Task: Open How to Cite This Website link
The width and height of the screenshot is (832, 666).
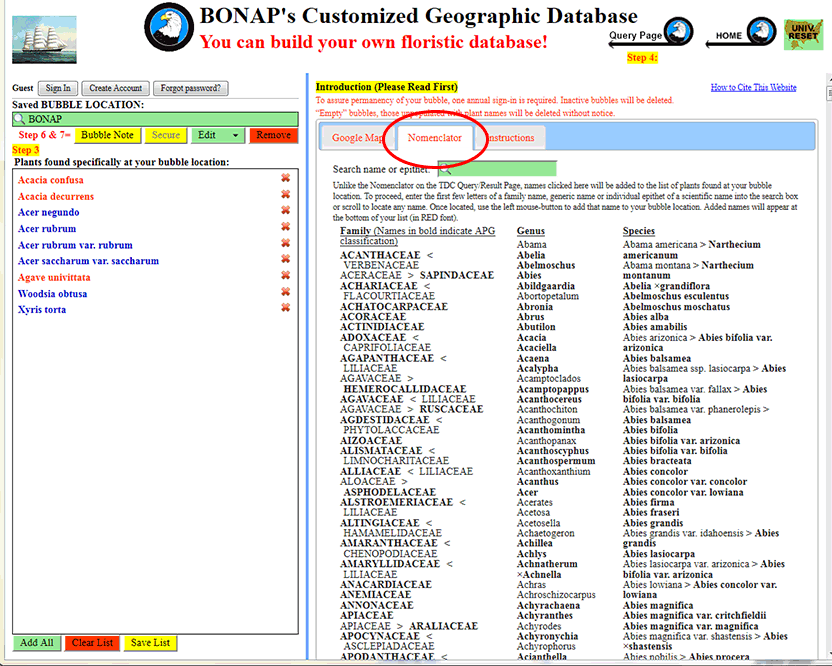Action: (x=753, y=88)
